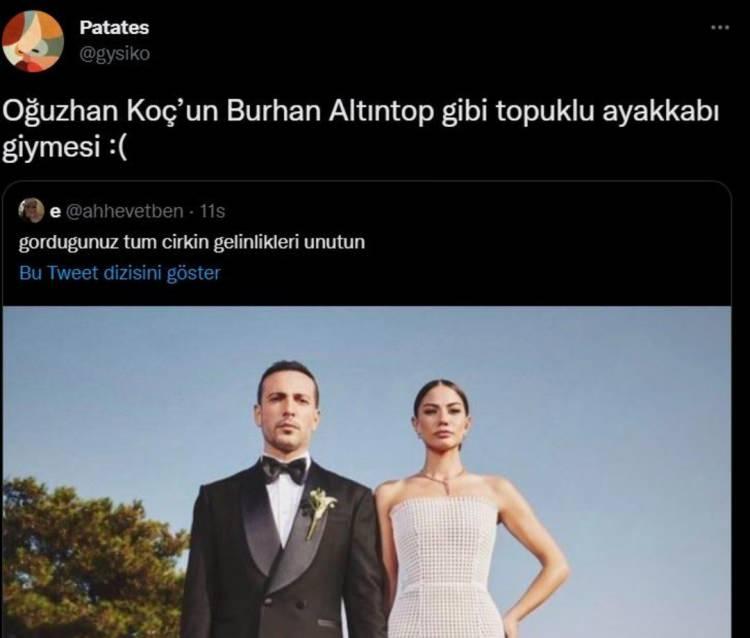750x638 pixels.
Task: Click the man's bow tie in the photo
Action: click(284, 470)
